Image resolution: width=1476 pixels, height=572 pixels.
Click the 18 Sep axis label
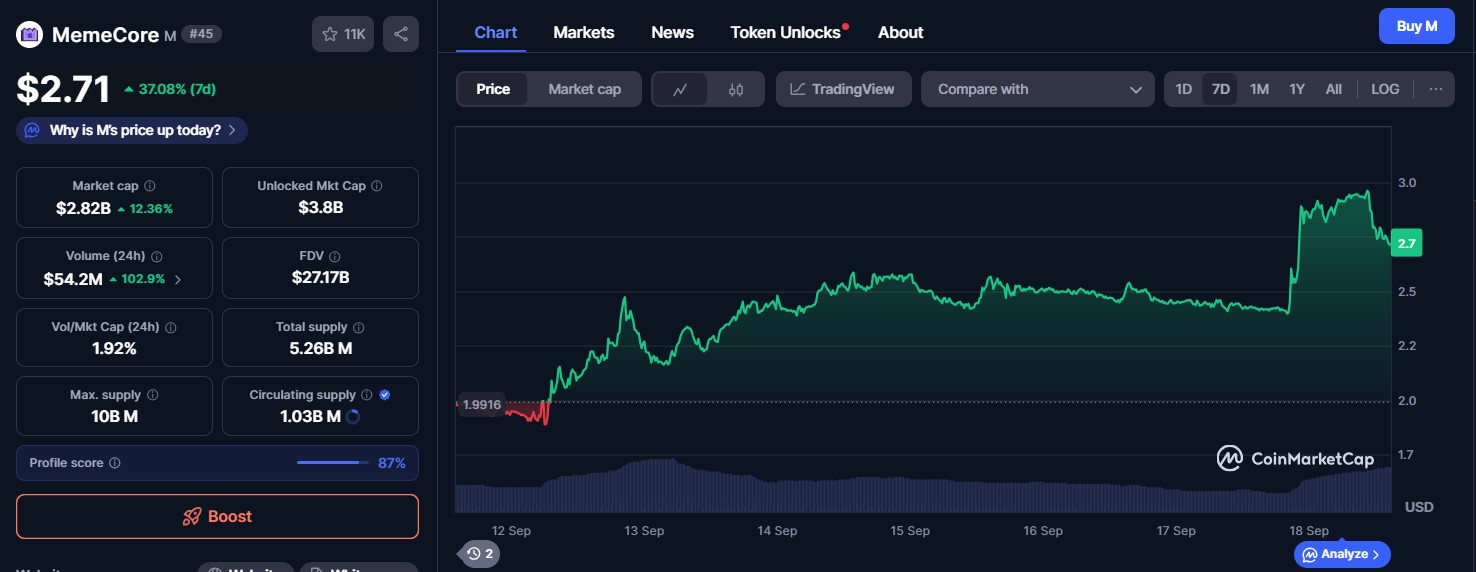(1309, 531)
